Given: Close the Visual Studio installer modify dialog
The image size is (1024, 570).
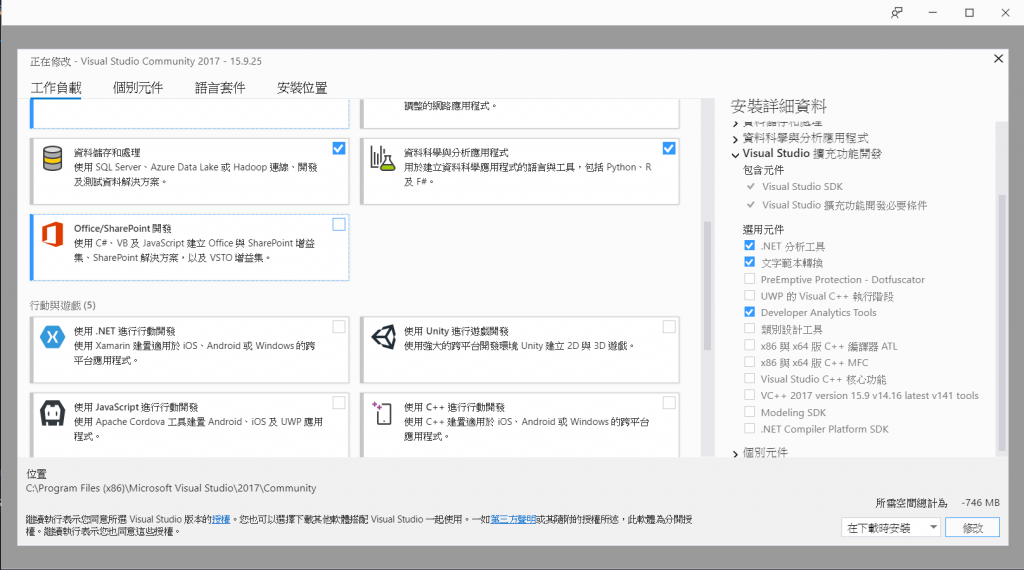Looking at the screenshot, I should coord(998,59).
